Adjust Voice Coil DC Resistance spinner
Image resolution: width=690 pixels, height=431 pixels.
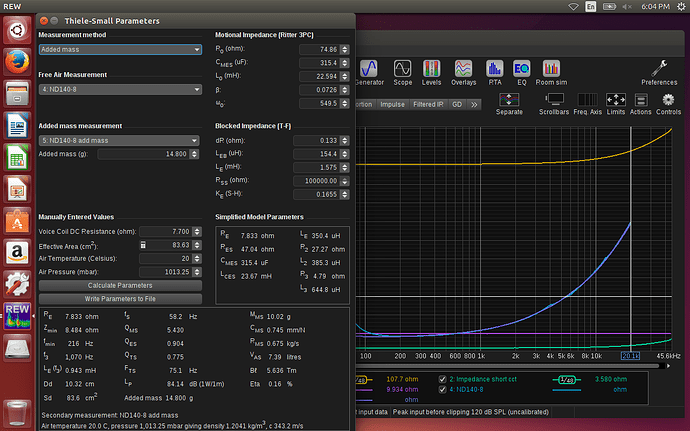[197, 232]
